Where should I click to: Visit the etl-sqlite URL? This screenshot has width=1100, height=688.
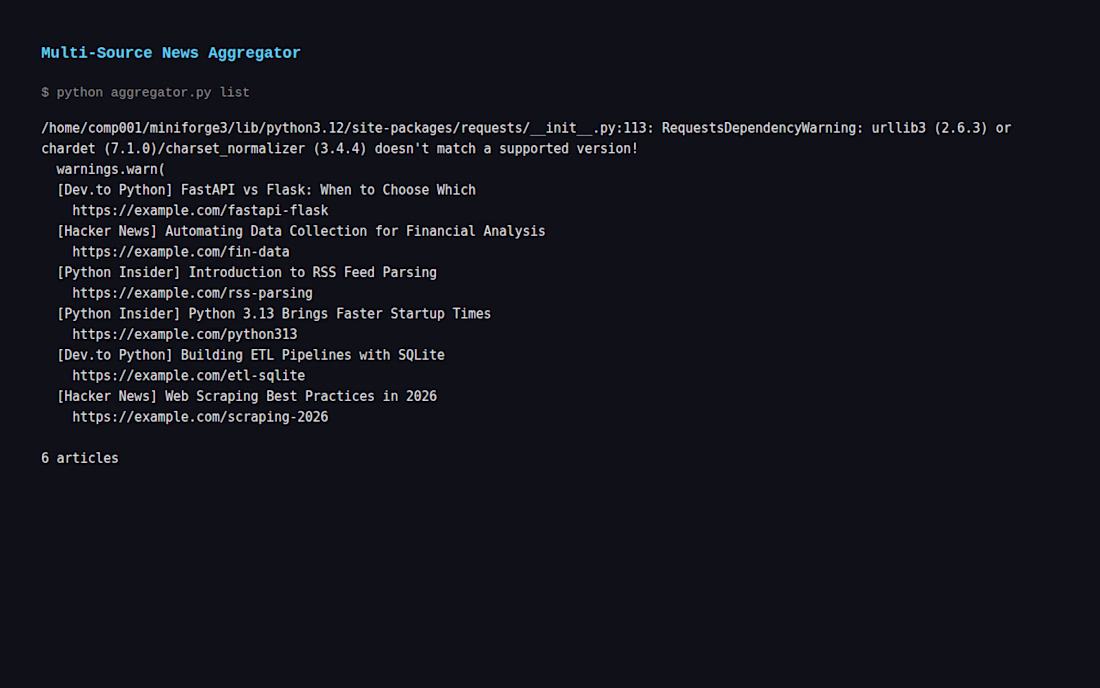188,376
